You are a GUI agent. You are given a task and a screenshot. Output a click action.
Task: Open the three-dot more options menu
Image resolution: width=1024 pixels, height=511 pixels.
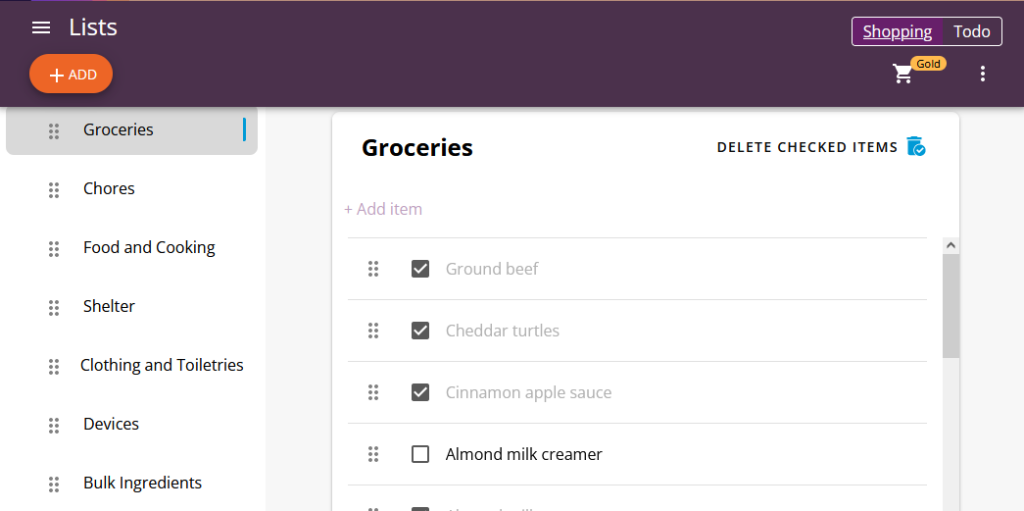pyautogui.click(x=982, y=74)
